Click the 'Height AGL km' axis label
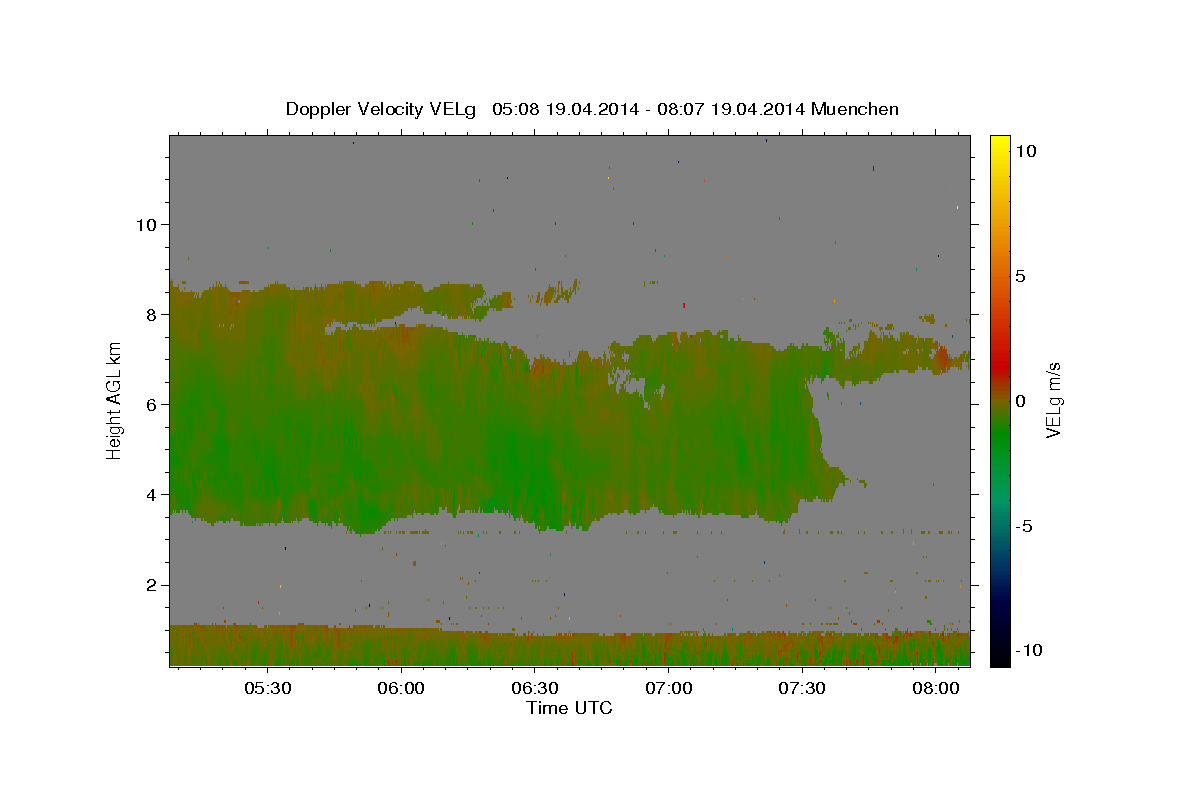The height and width of the screenshot is (800, 1200). click(115, 401)
